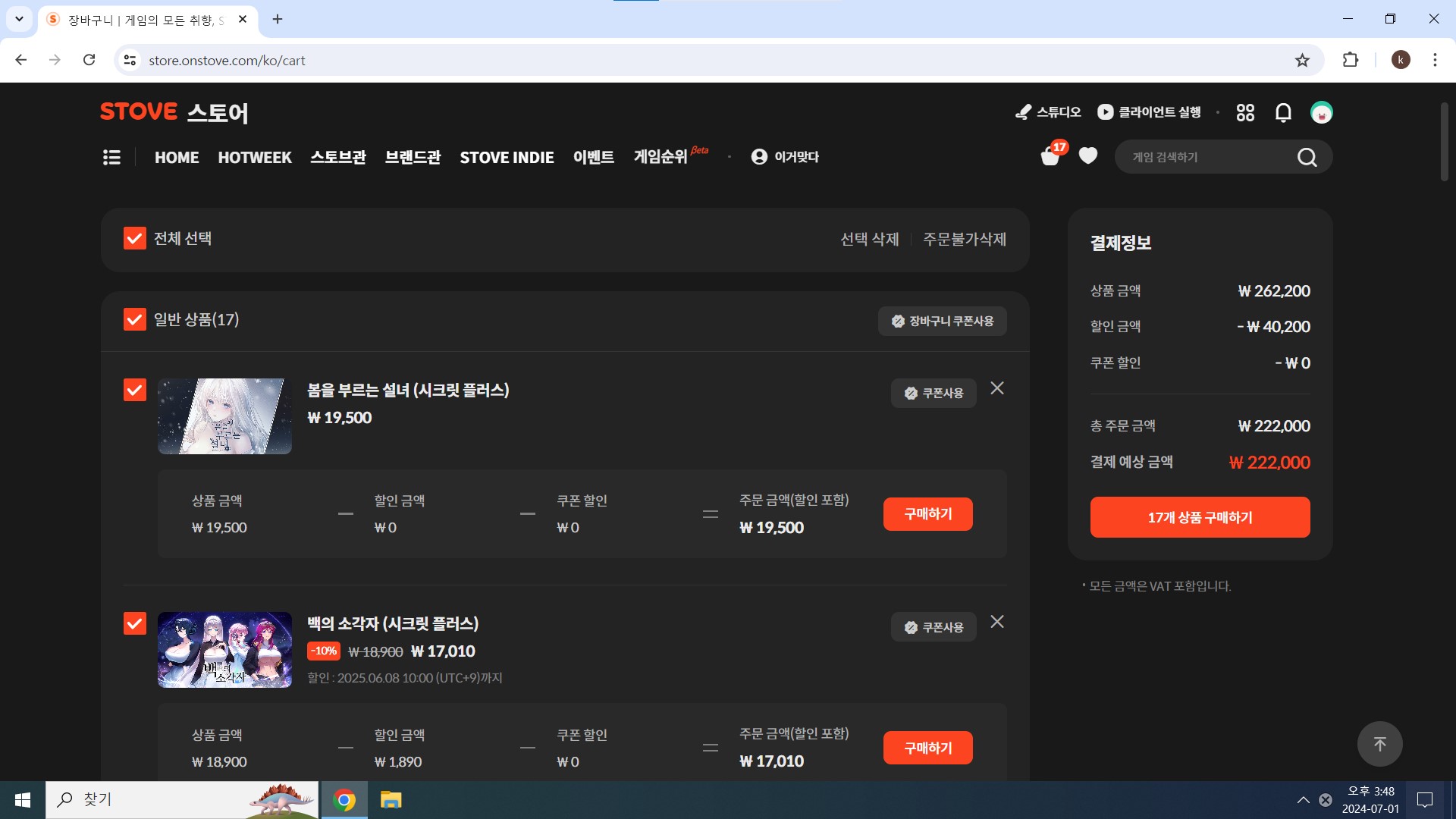Open Chrome from the taskbar
Image resolution: width=1456 pixels, height=819 pixels.
point(344,800)
